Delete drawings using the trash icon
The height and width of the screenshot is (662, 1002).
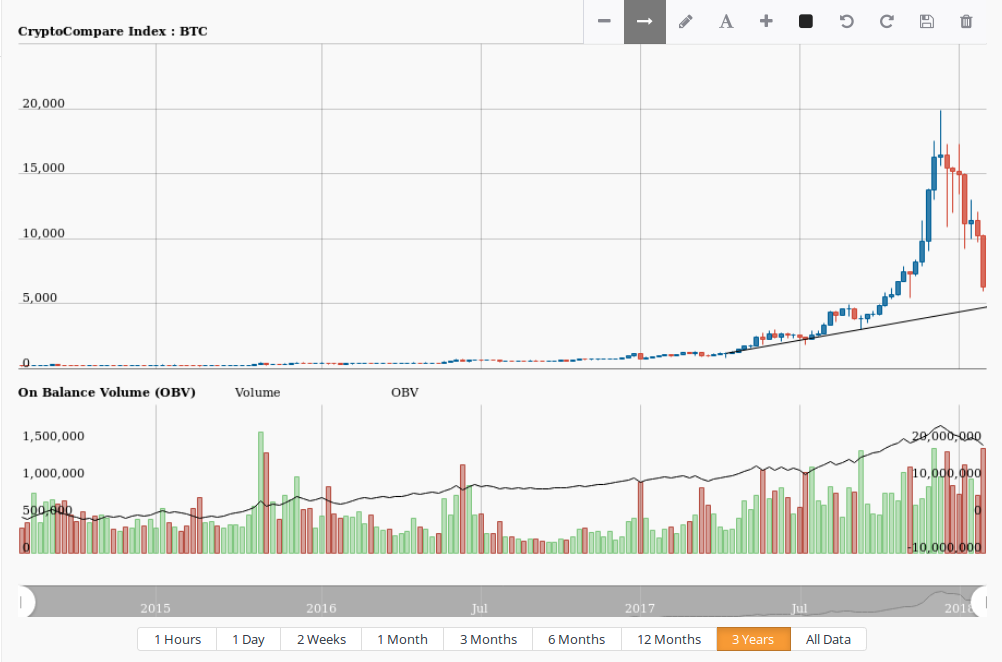point(966,21)
